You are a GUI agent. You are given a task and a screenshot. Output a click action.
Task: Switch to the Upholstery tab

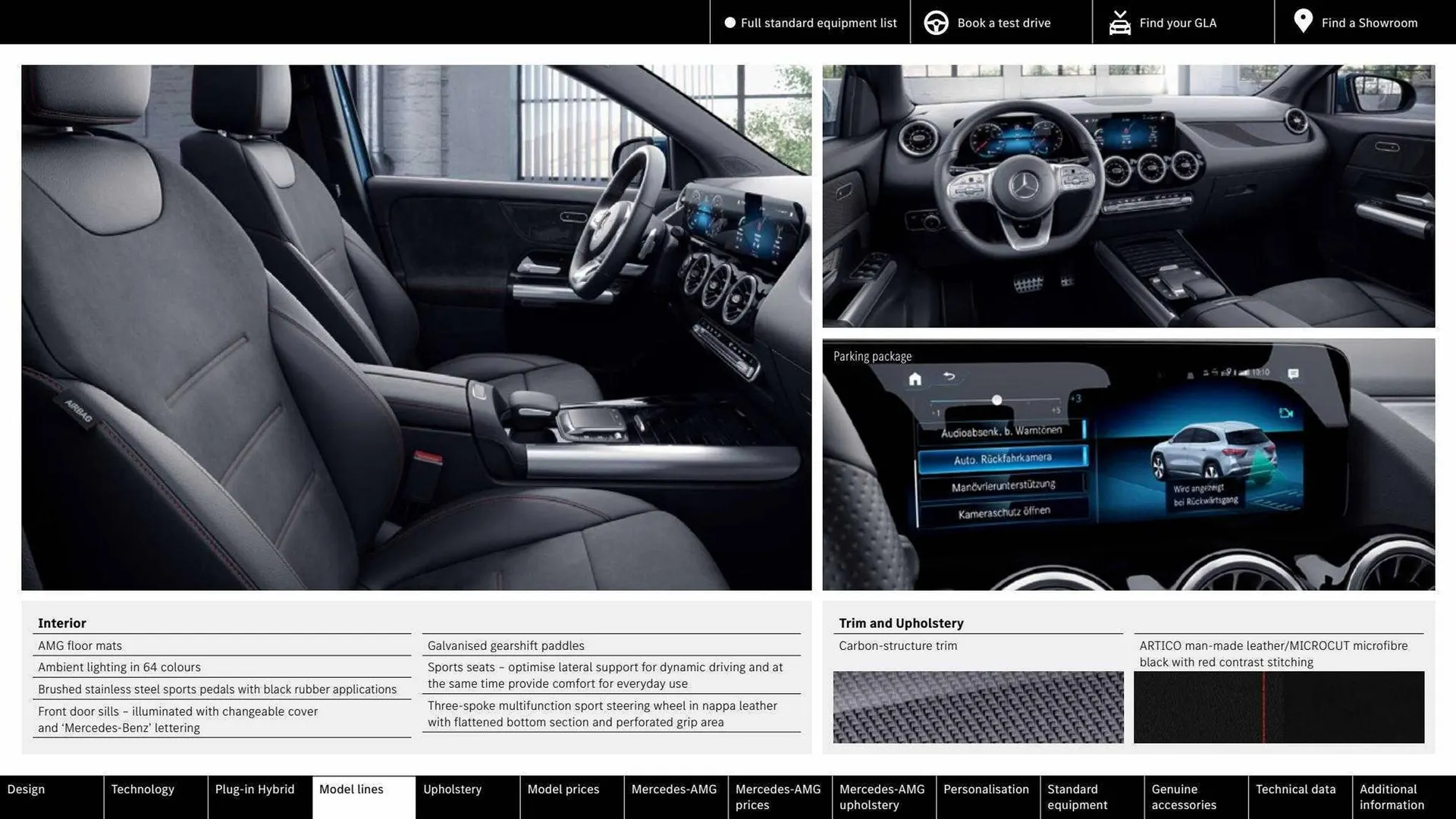451,789
